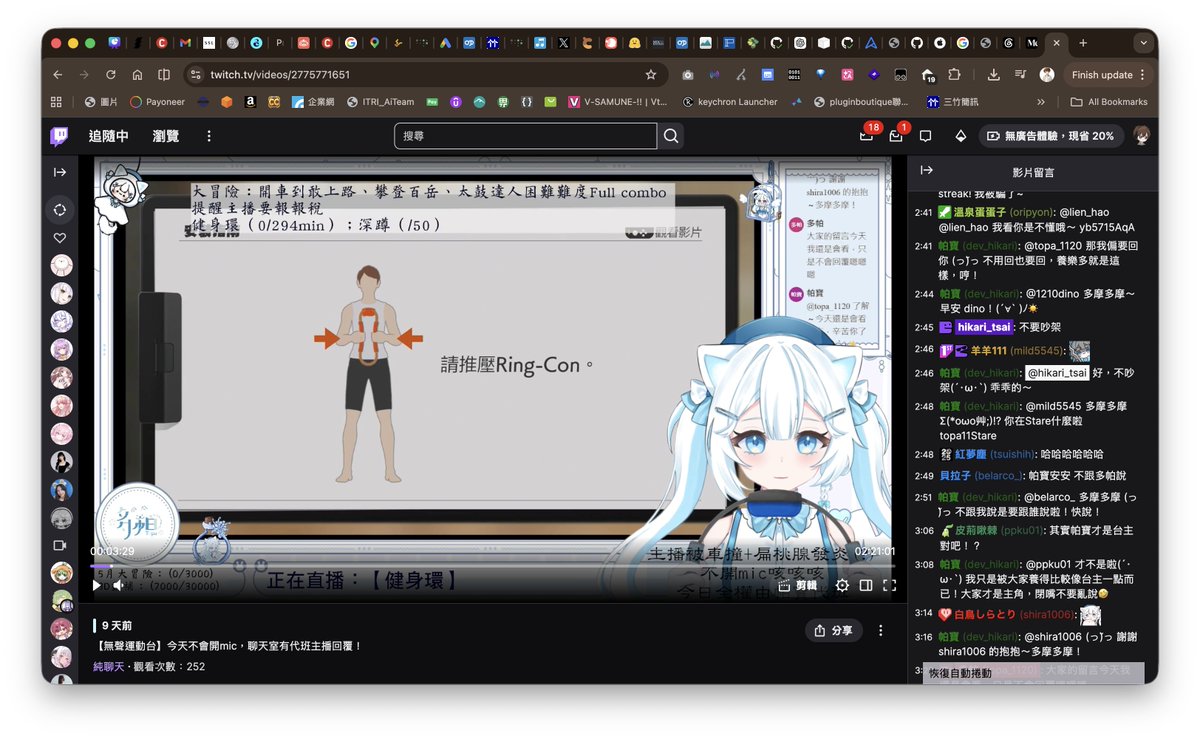Image resolution: width=1200 pixels, height=739 pixels.
Task: Collapse the 影片留言 chat panel
Action: coord(926,171)
